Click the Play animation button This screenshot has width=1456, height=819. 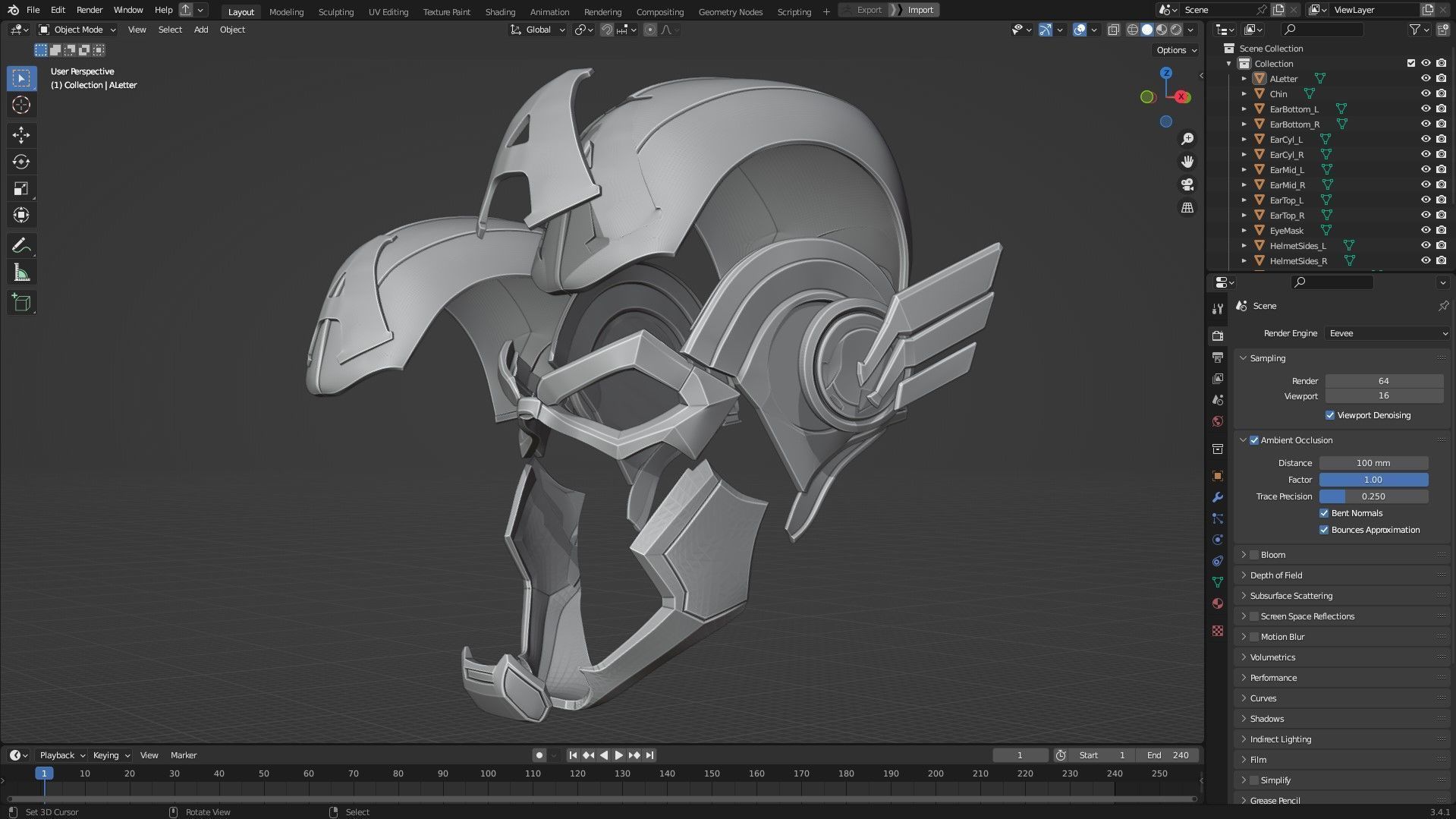(618, 755)
